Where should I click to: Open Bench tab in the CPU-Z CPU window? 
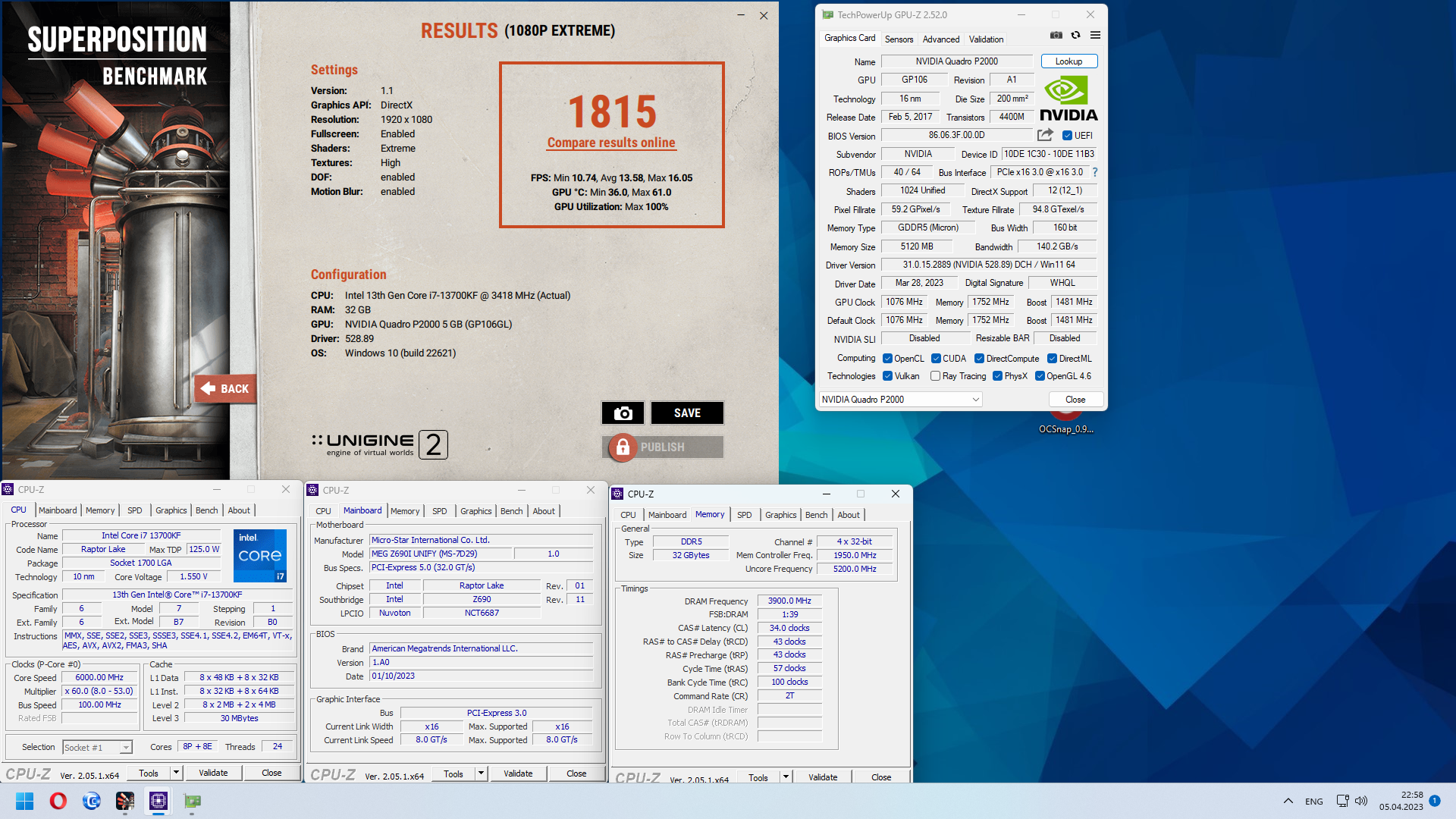206,511
